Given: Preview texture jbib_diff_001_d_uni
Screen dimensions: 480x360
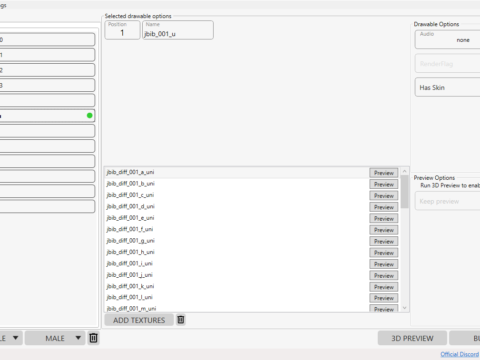Looking at the screenshot, I should pyautogui.click(x=384, y=207).
